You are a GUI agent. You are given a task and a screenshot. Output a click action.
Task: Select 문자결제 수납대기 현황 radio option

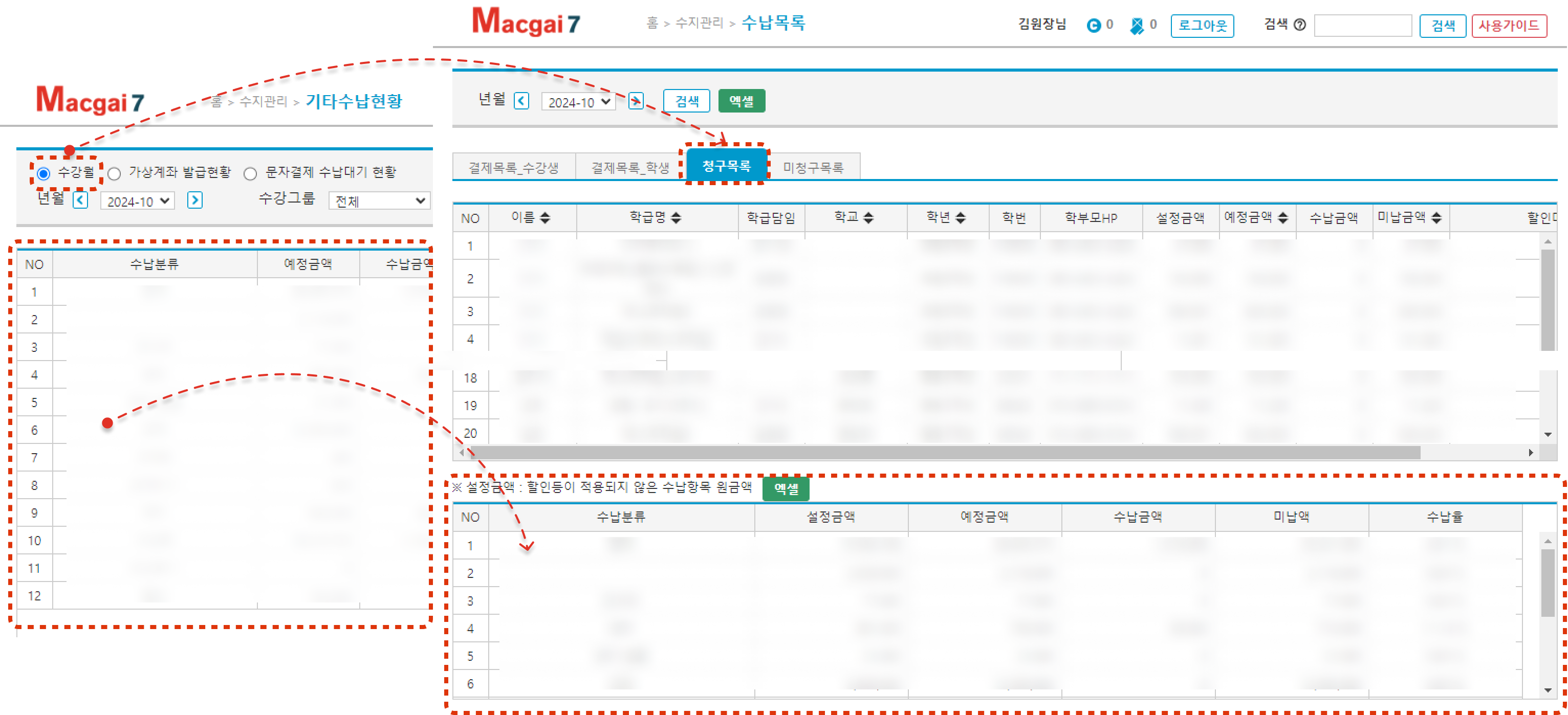pos(250,174)
